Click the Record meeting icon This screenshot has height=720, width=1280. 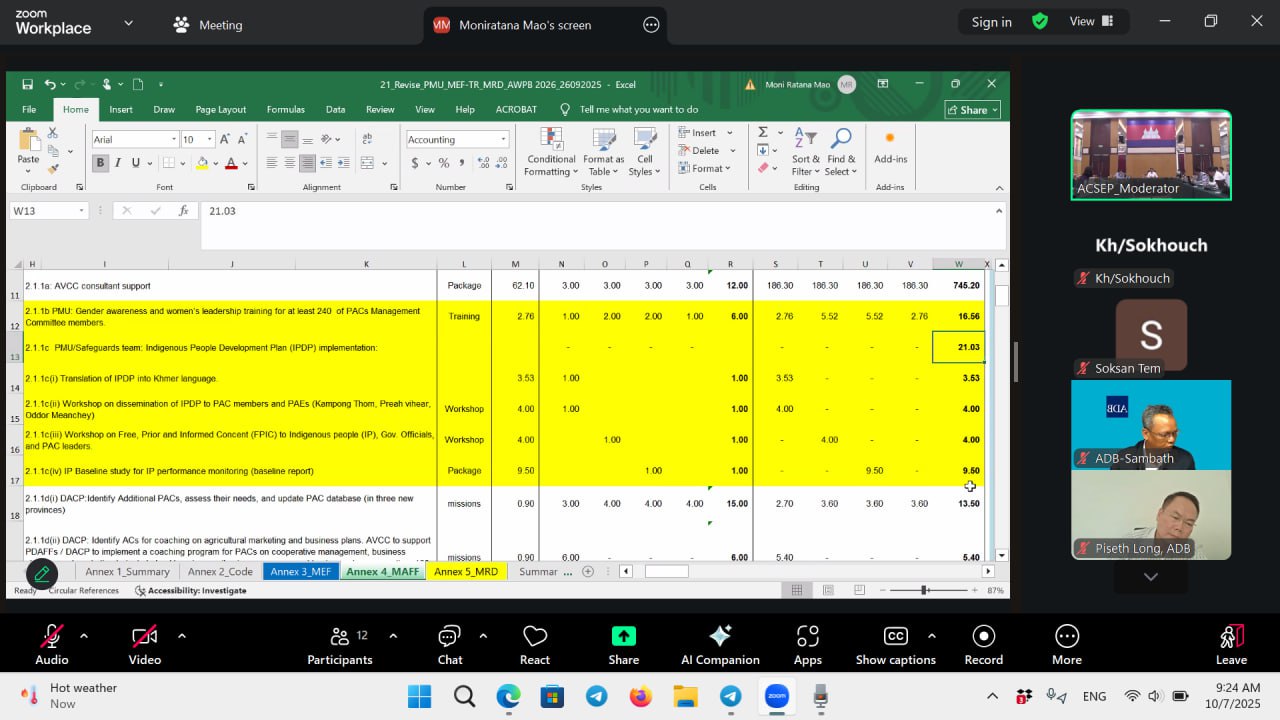(983, 637)
